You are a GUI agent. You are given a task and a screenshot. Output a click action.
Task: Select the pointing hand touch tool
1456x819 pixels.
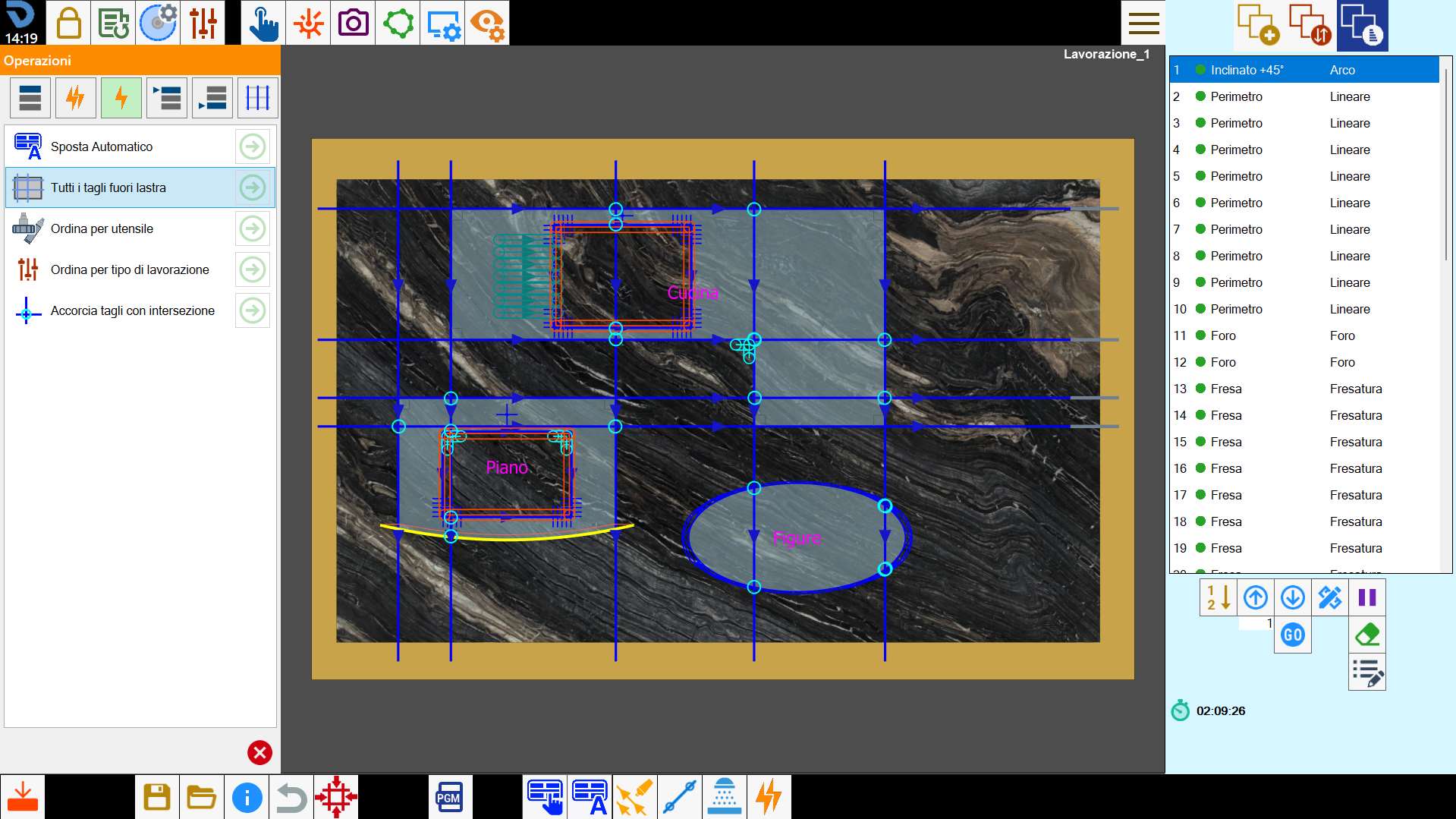pyautogui.click(x=263, y=23)
